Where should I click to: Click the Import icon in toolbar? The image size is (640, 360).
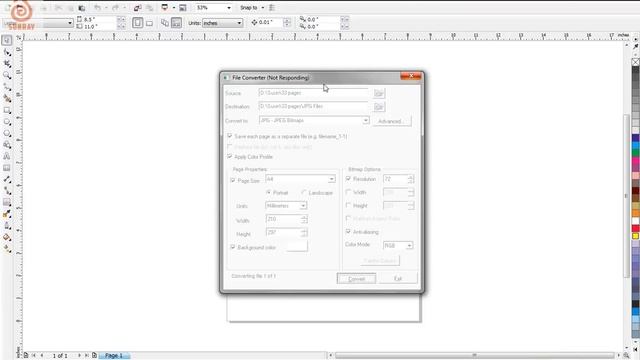138,8
